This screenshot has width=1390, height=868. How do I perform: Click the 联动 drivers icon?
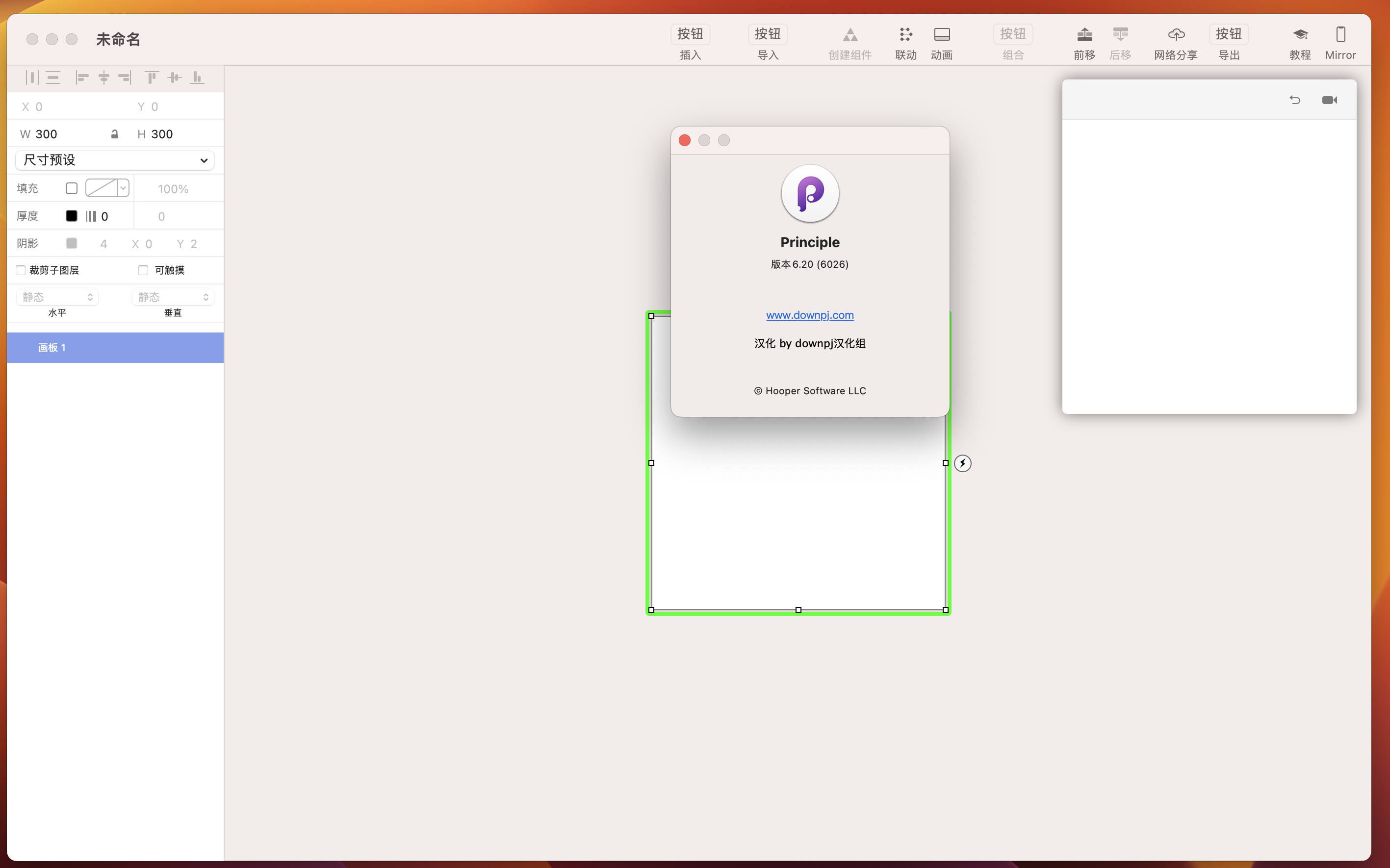pos(905,34)
